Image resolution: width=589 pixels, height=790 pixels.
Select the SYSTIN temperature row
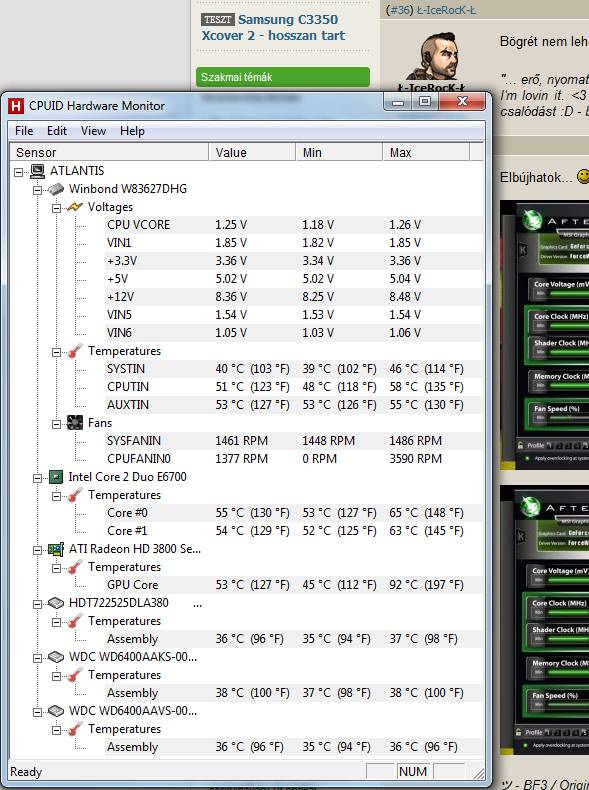(293, 369)
